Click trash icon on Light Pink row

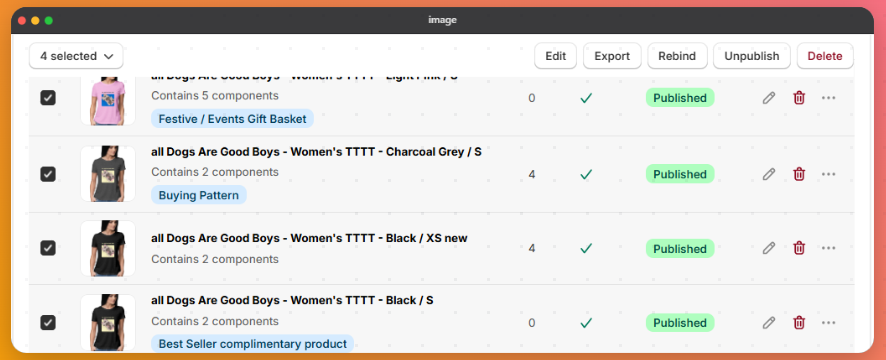(x=799, y=98)
